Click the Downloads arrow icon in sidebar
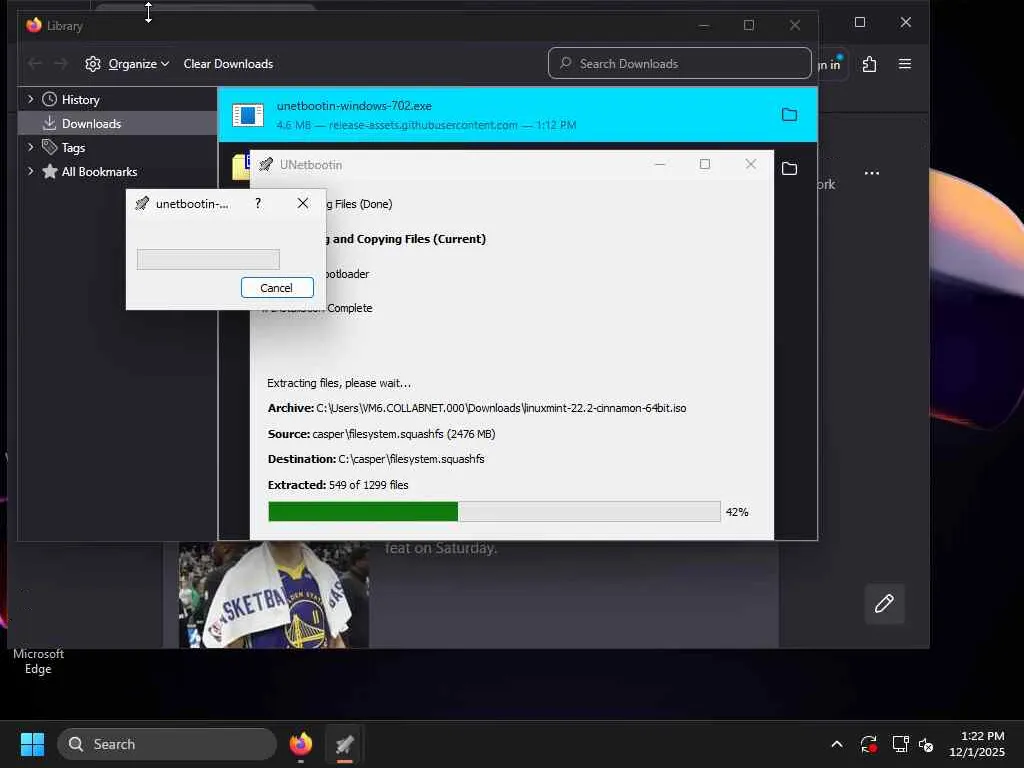Viewport: 1024px width, 768px height. point(50,123)
